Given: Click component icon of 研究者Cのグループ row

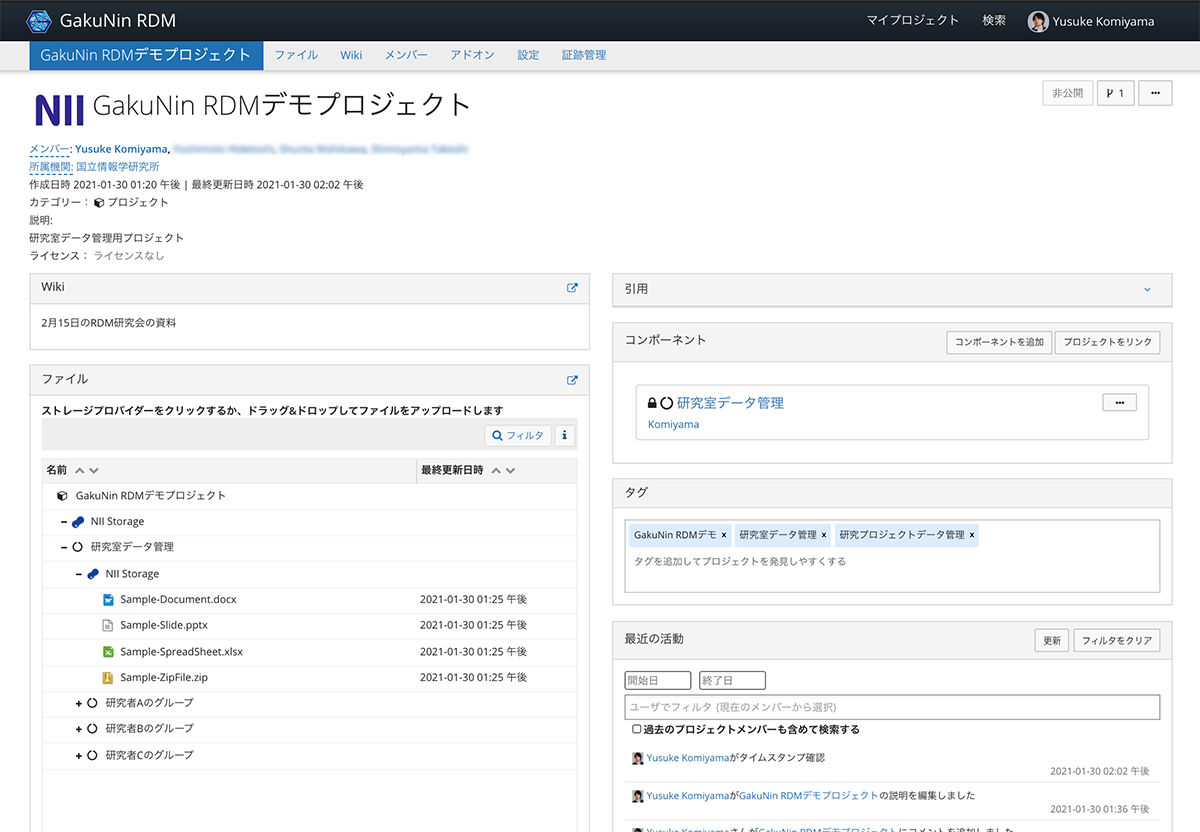Looking at the screenshot, I should pyautogui.click(x=92, y=755).
